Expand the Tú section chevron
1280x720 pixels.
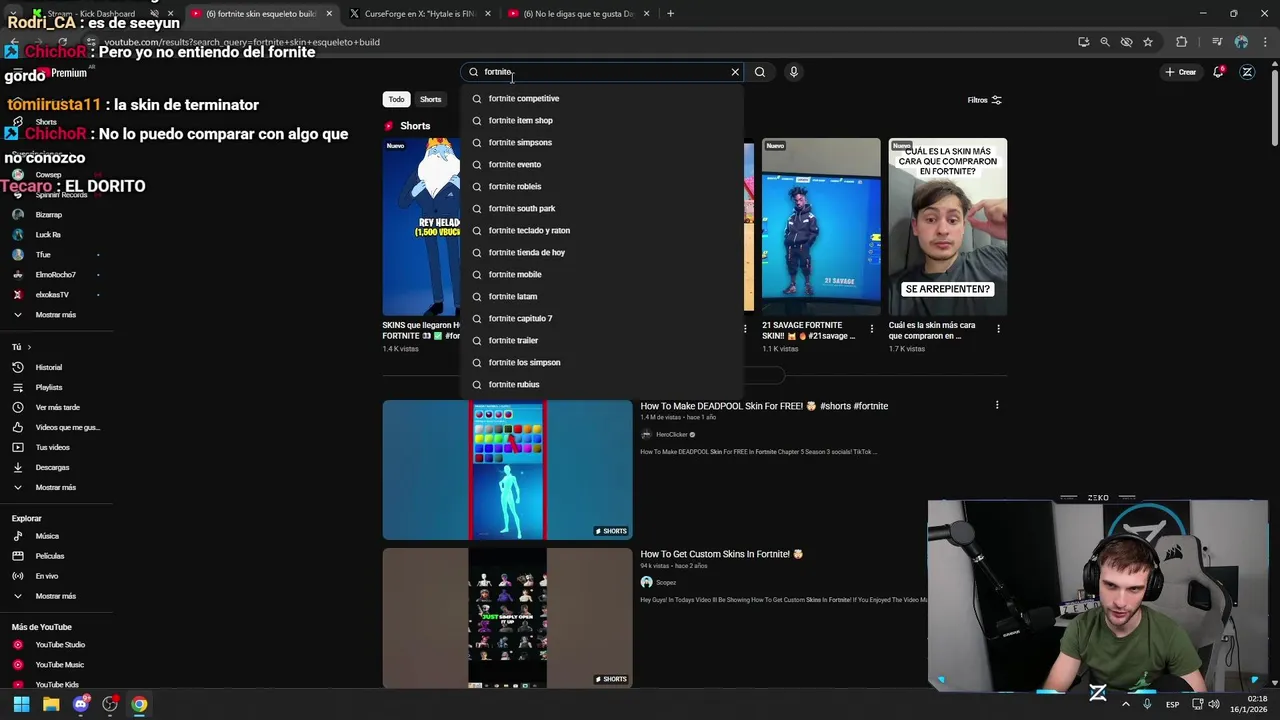(x=29, y=347)
